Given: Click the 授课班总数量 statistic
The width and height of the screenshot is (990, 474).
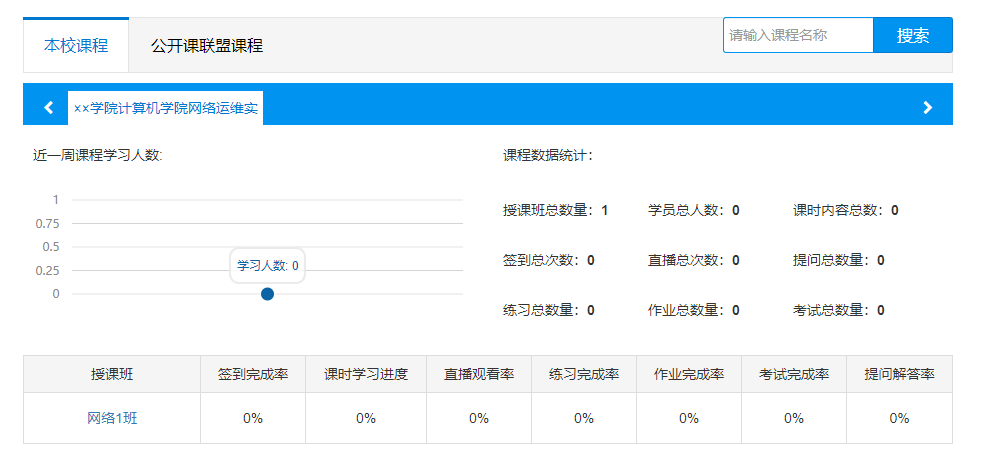Looking at the screenshot, I should point(556,210).
